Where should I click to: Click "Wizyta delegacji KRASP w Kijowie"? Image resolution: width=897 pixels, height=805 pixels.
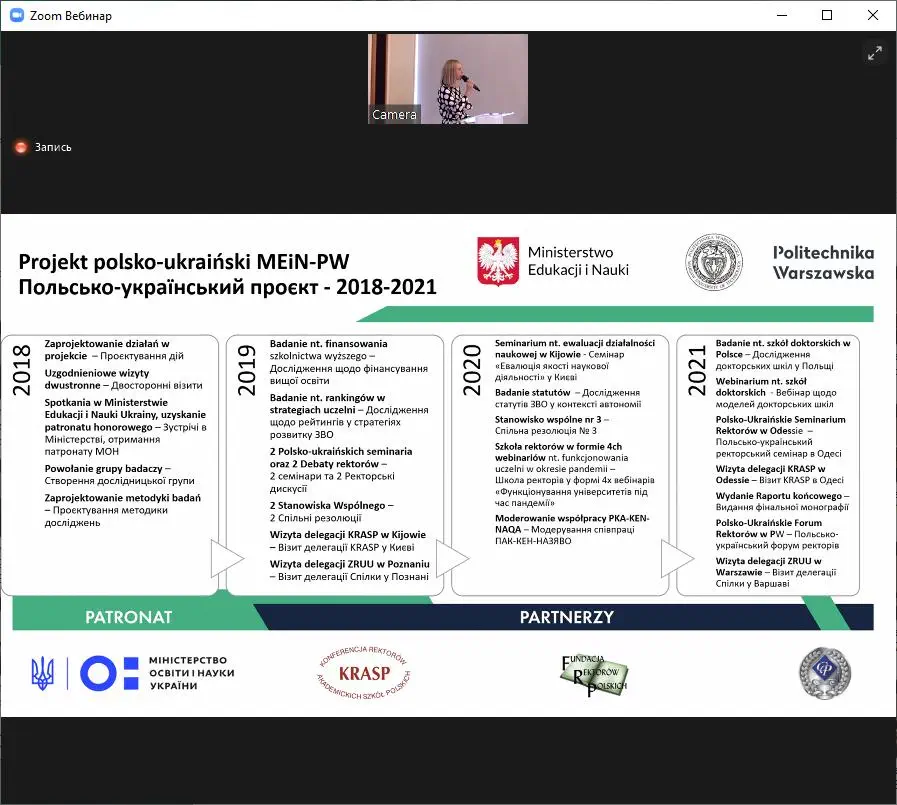(x=348, y=535)
